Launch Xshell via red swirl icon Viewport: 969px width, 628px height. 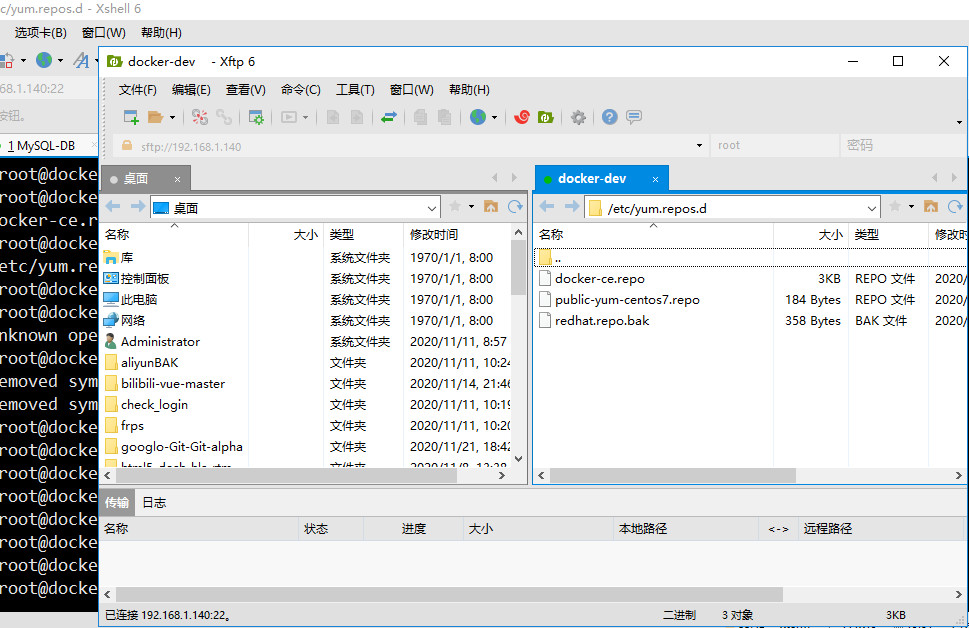pos(522,117)
